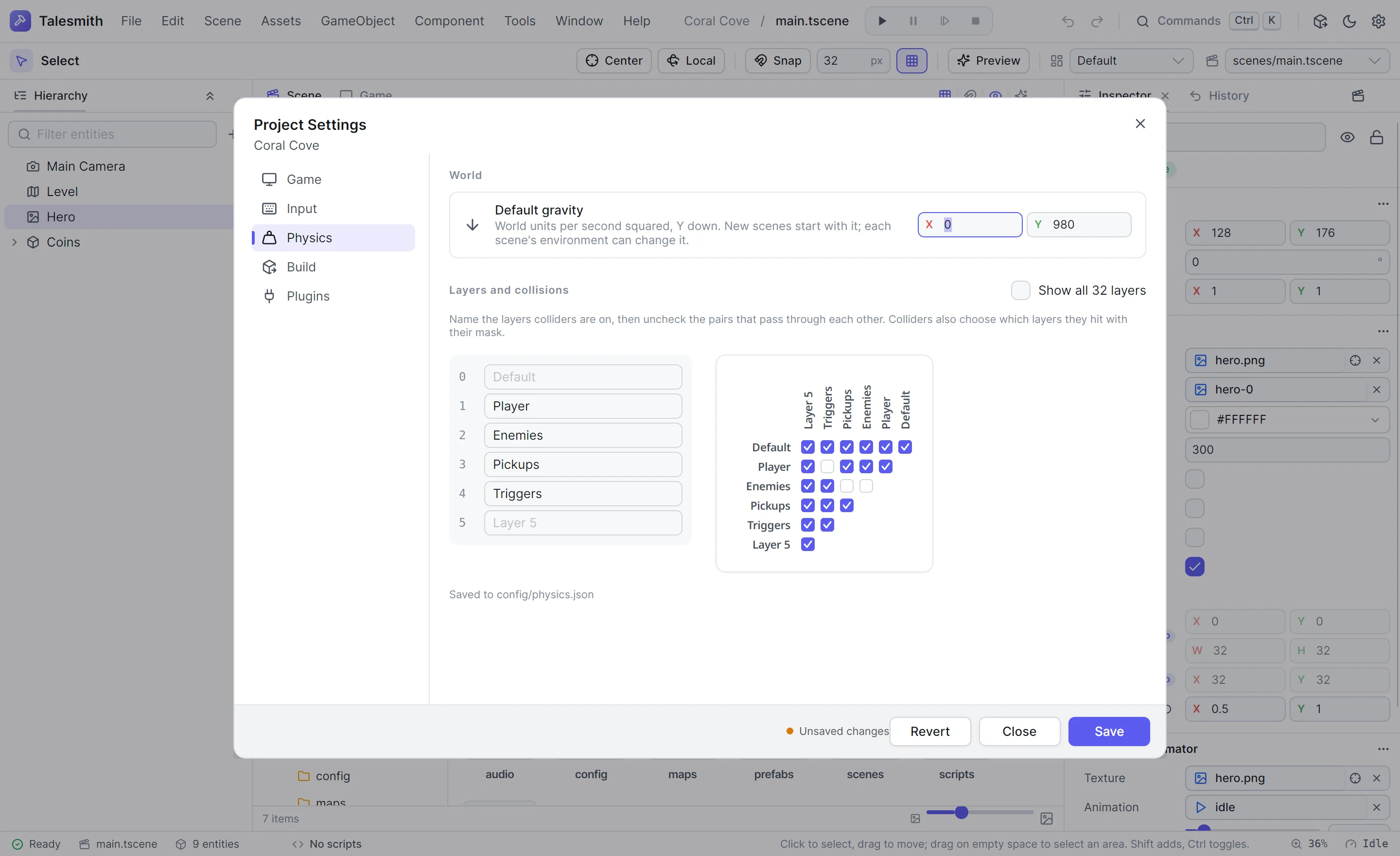The width and height of the screenshot is (1400, 856).
Task: Expand the Coins entity in Hierarchy
Action: point(15,242)
